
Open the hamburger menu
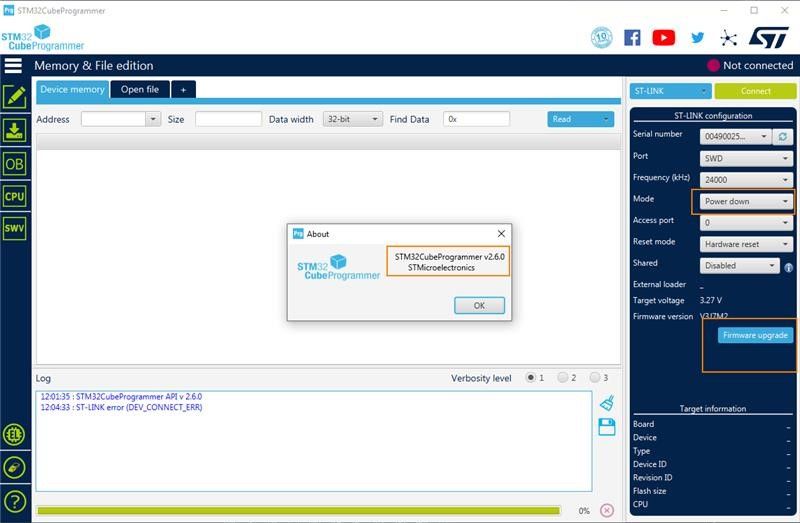tap(13, 66)
